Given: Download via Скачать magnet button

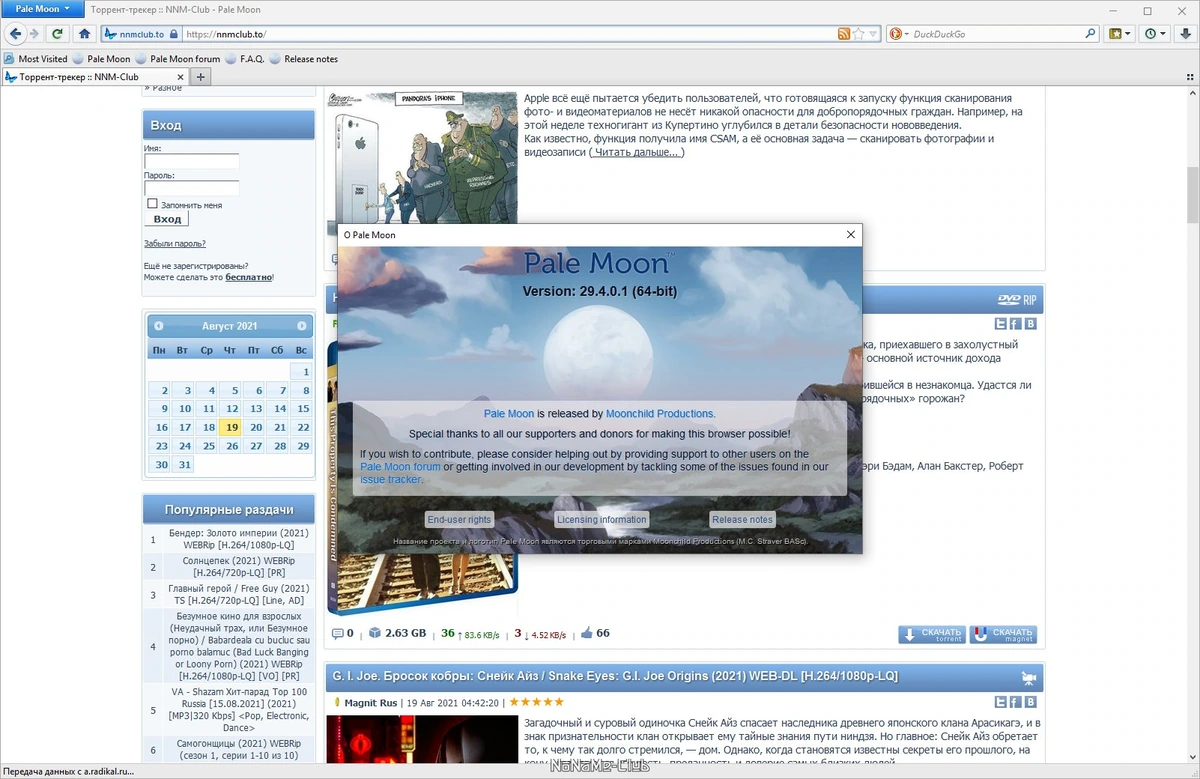Looking at the screenshot, I should [x=1003, y=635].
